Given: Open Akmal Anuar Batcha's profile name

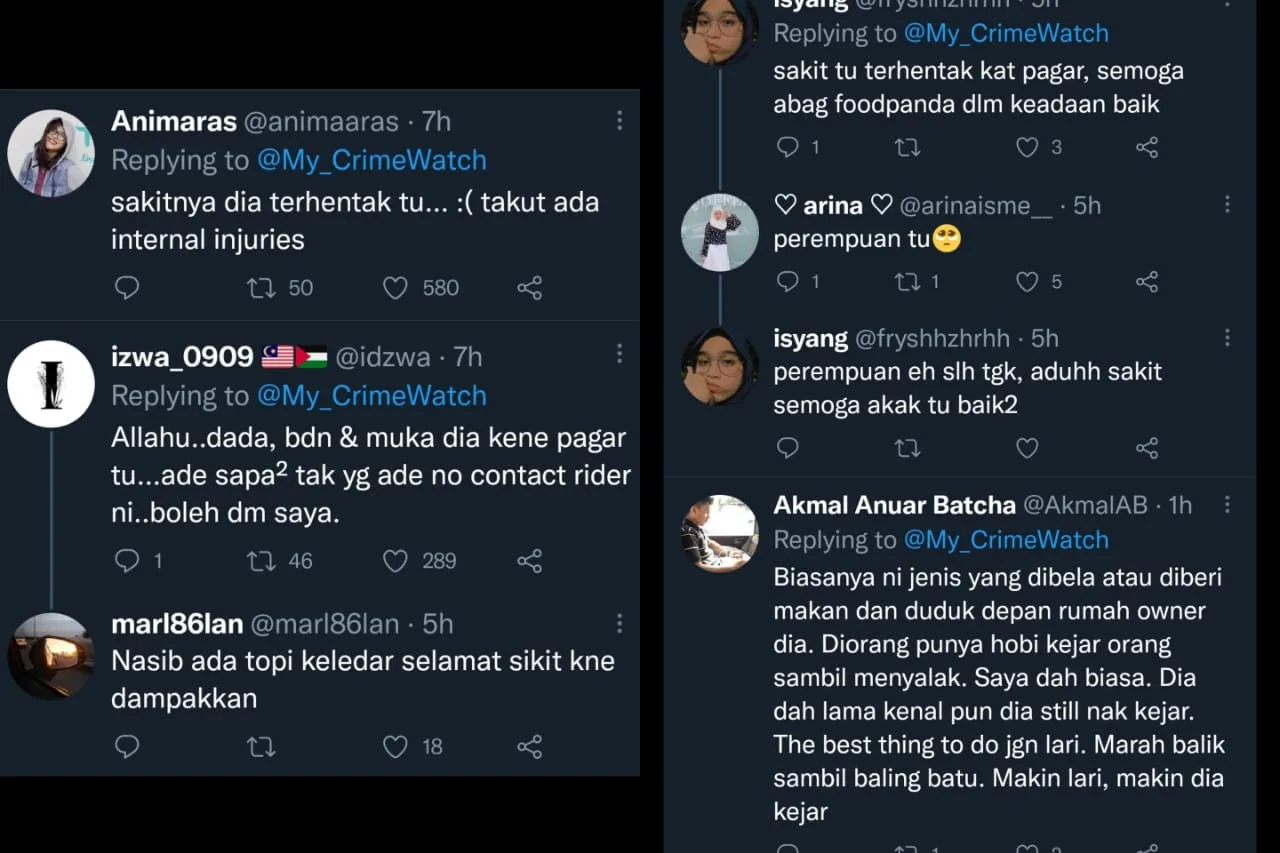Looking at the screenshot, I should pos(894,505).
